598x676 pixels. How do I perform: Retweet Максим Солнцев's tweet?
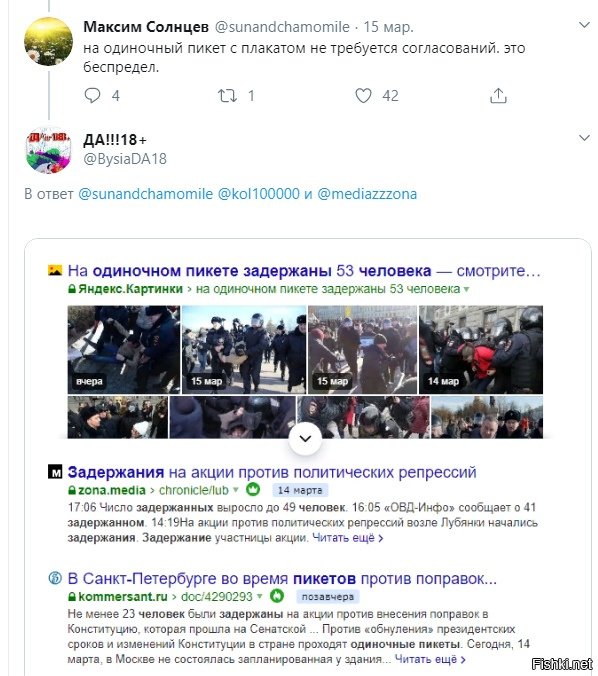[x=227, y=95]
